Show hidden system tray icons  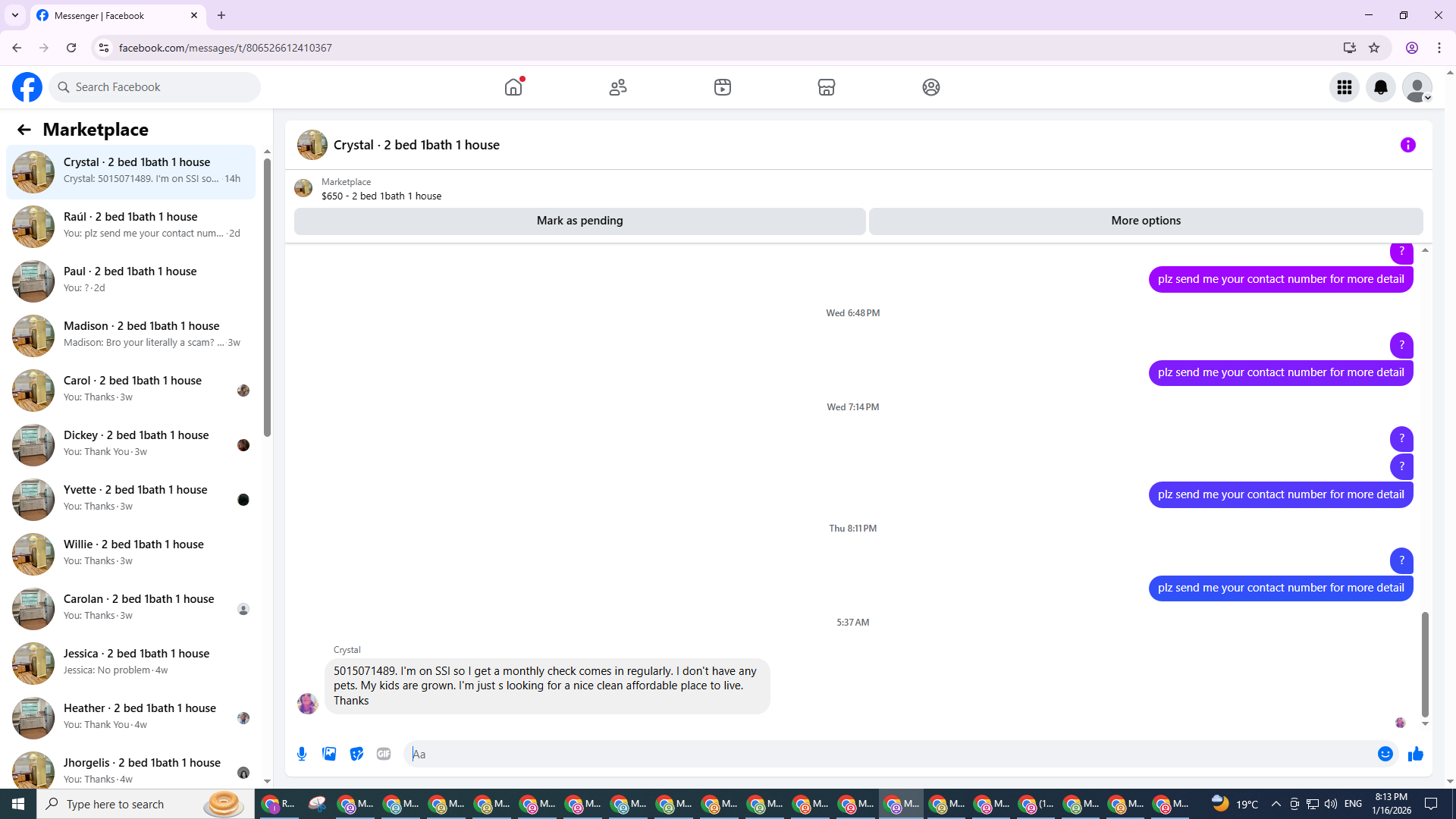[1276, 804]
